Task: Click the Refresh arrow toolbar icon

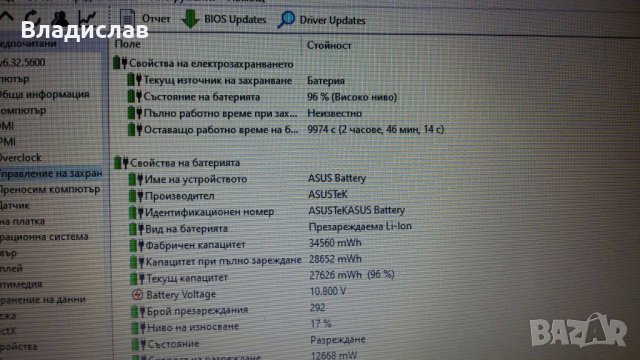Action: (33, 17)
